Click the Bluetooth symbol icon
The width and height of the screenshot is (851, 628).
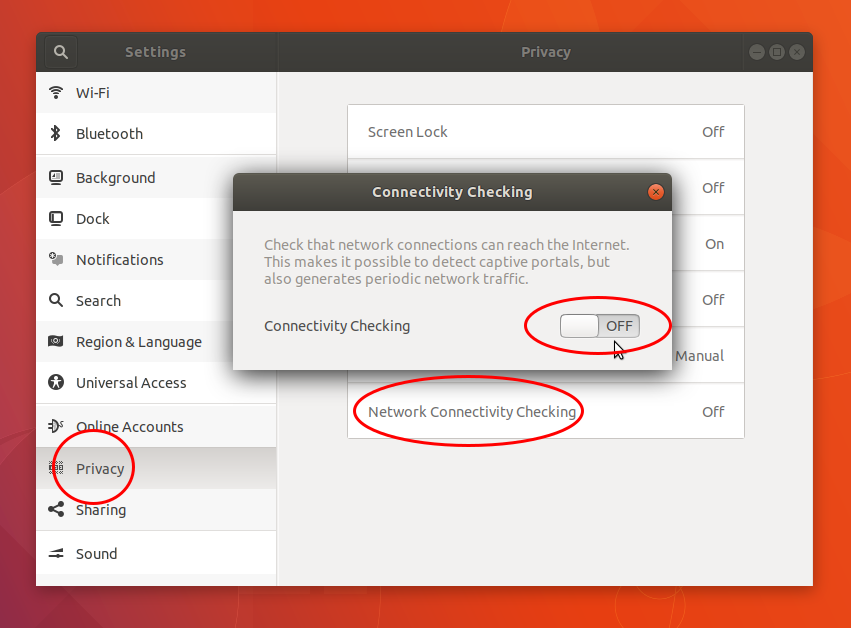click(55, 134)
